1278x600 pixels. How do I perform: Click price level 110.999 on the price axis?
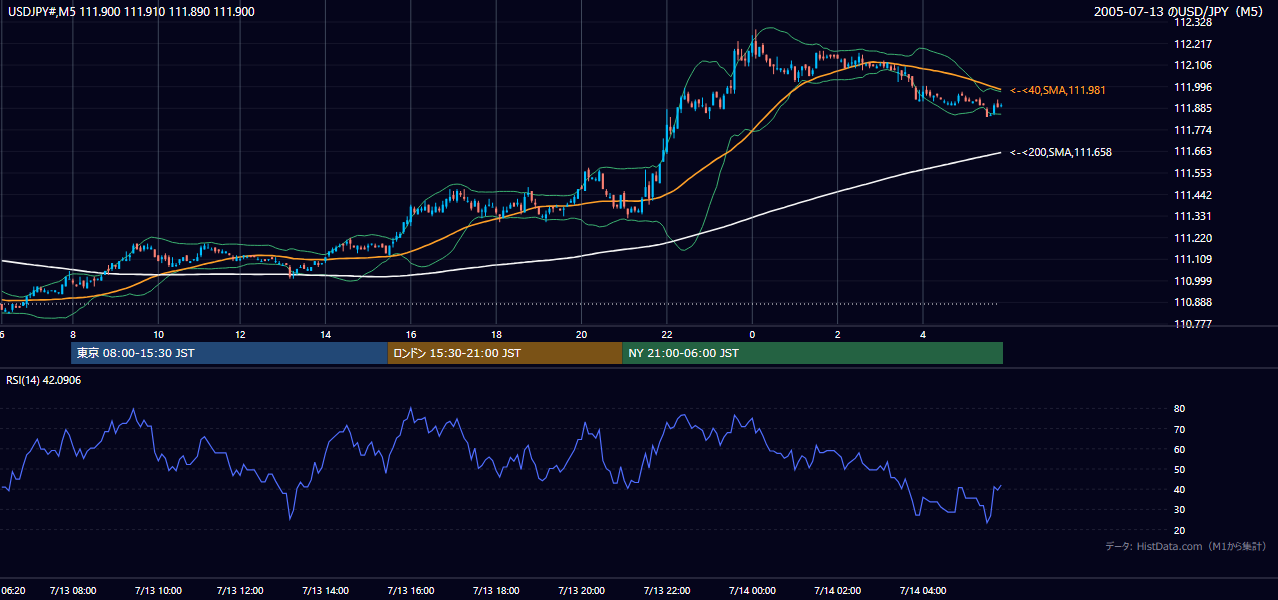[x=1193, y=281]
